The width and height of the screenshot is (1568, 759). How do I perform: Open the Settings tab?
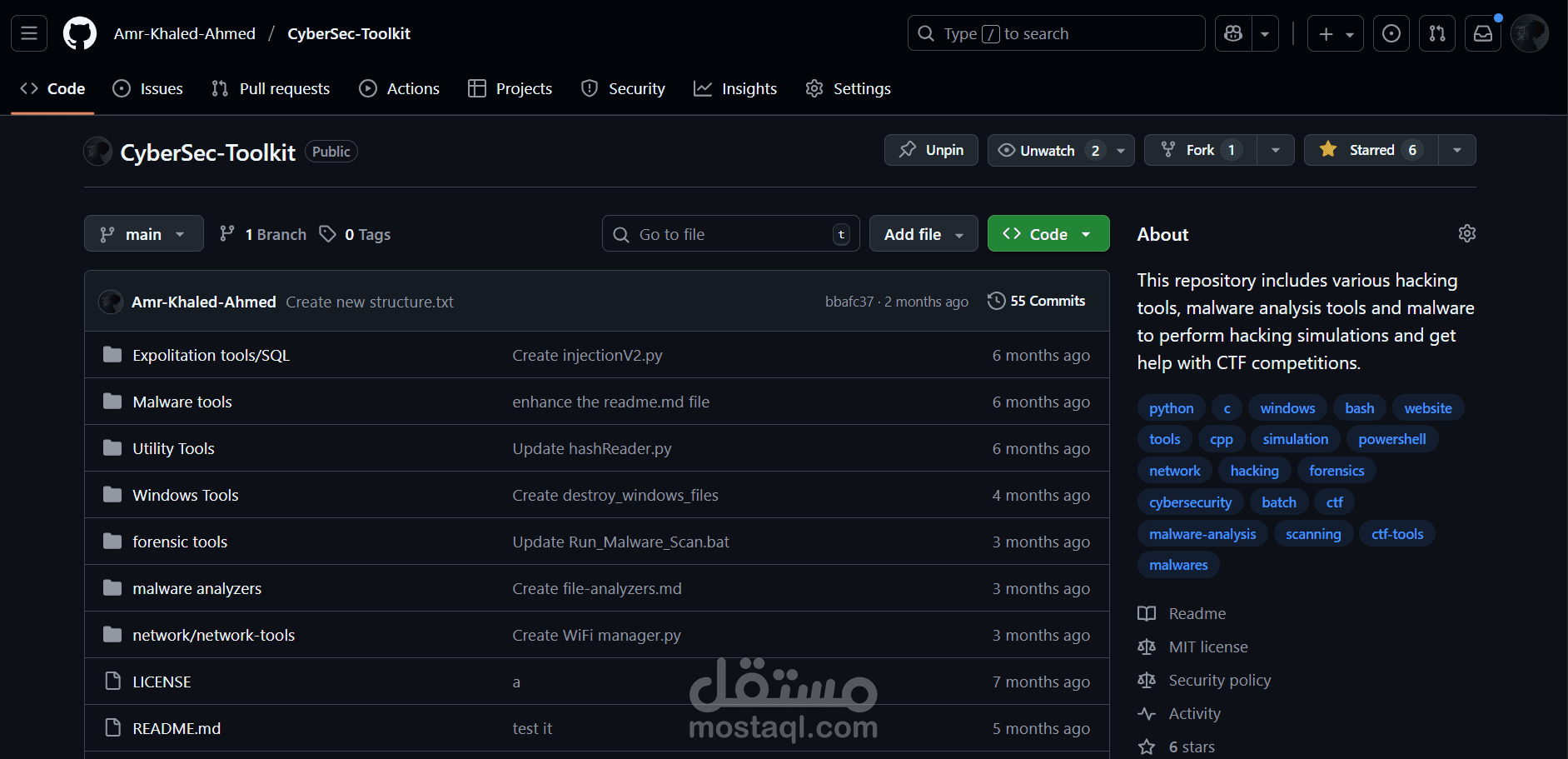[849, 88]
